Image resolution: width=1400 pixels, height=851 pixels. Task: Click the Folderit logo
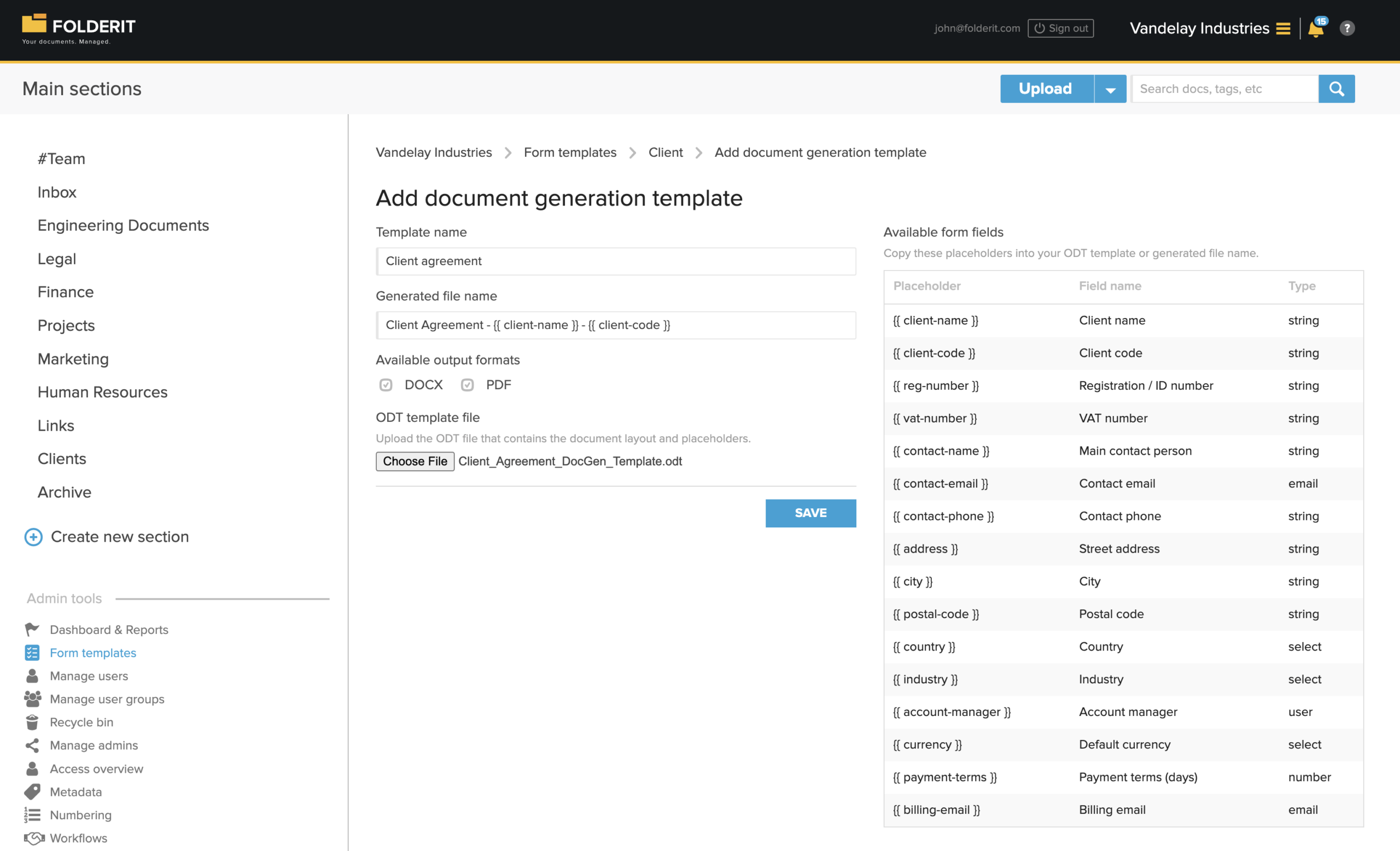pyautogui.click(x=78, y=29)
